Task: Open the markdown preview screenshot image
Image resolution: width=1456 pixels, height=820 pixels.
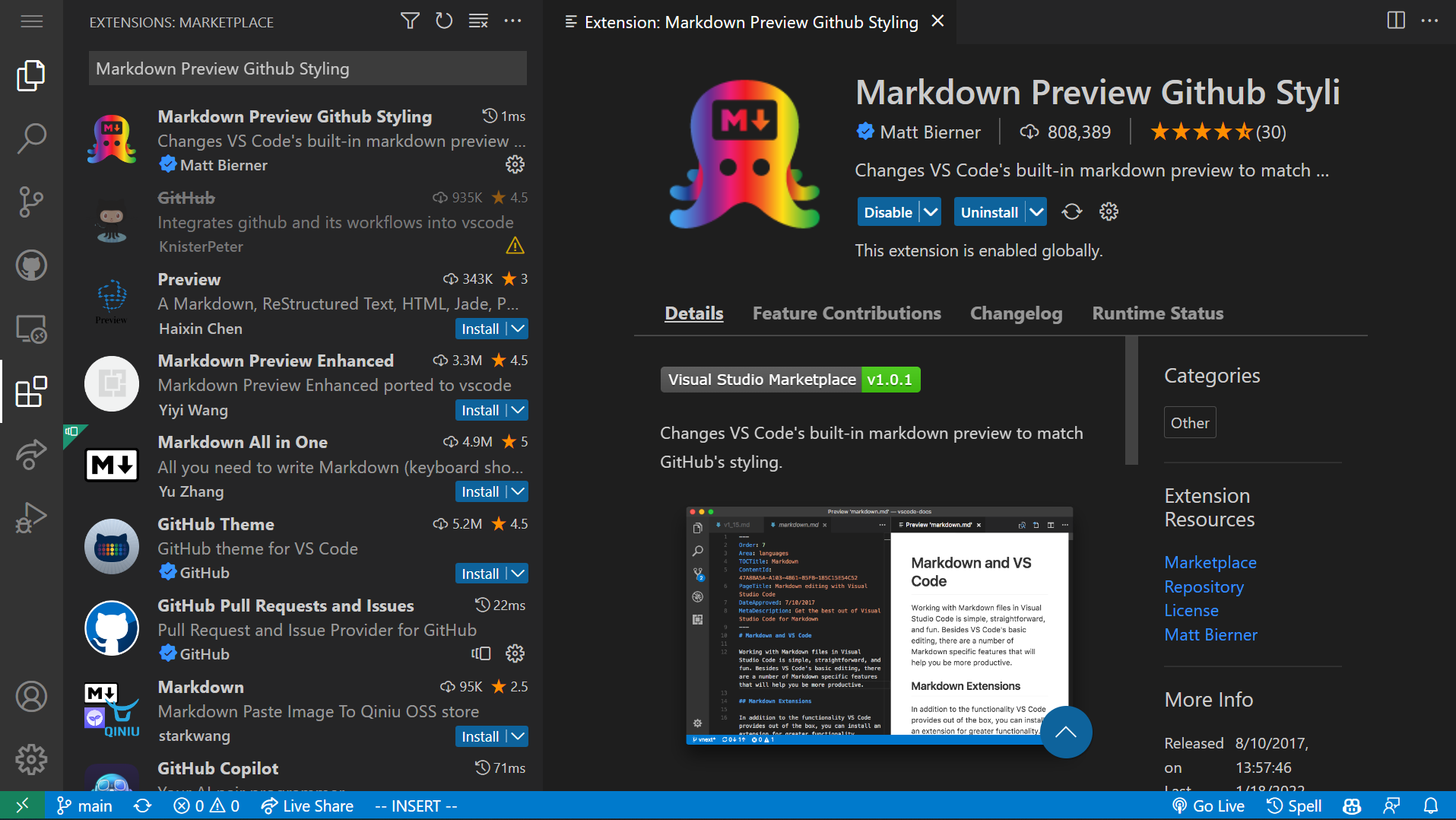Action: point(880,625)
